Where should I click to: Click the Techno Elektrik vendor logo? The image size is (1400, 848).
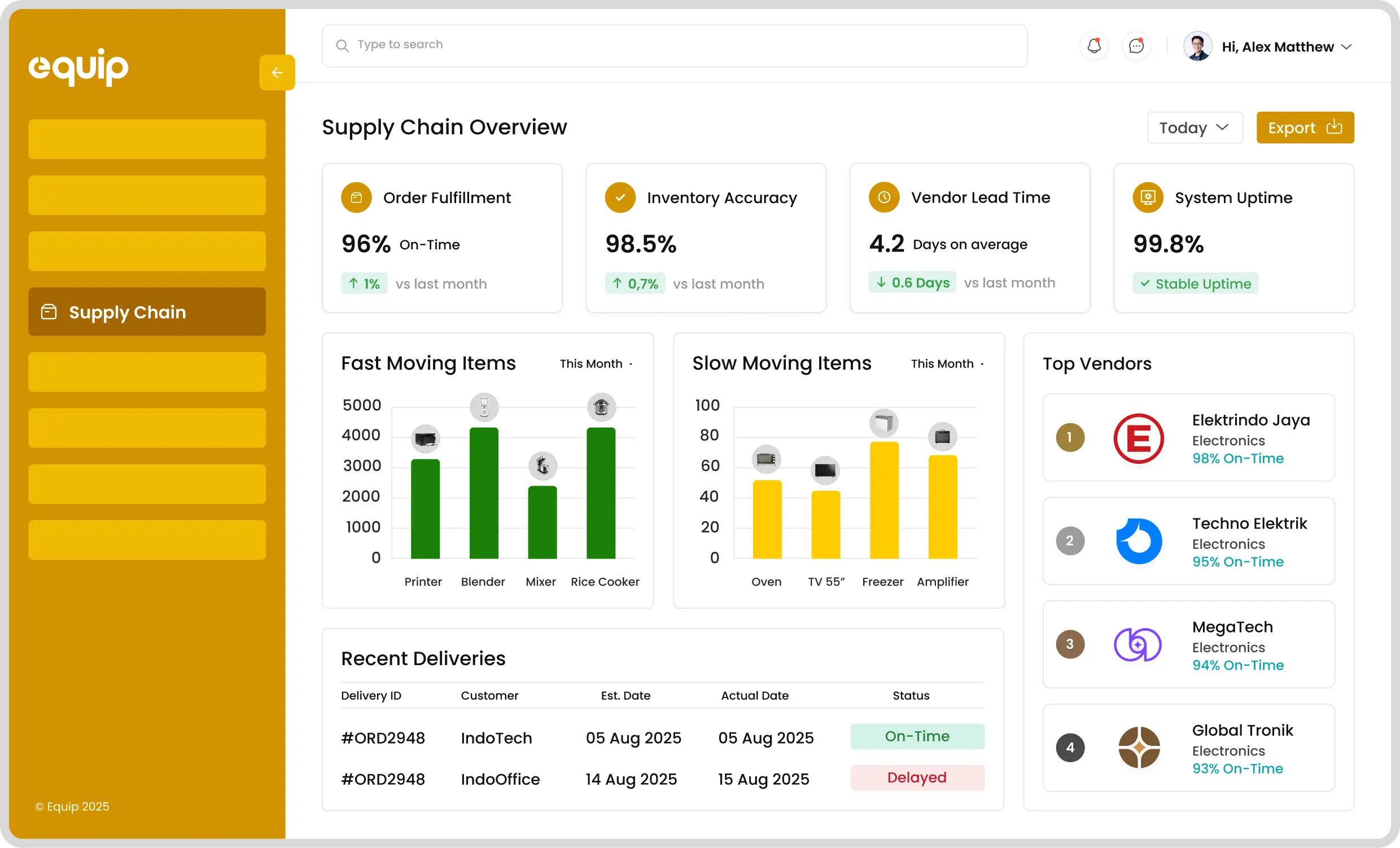pyautogui.click(x=1139, y=541)
